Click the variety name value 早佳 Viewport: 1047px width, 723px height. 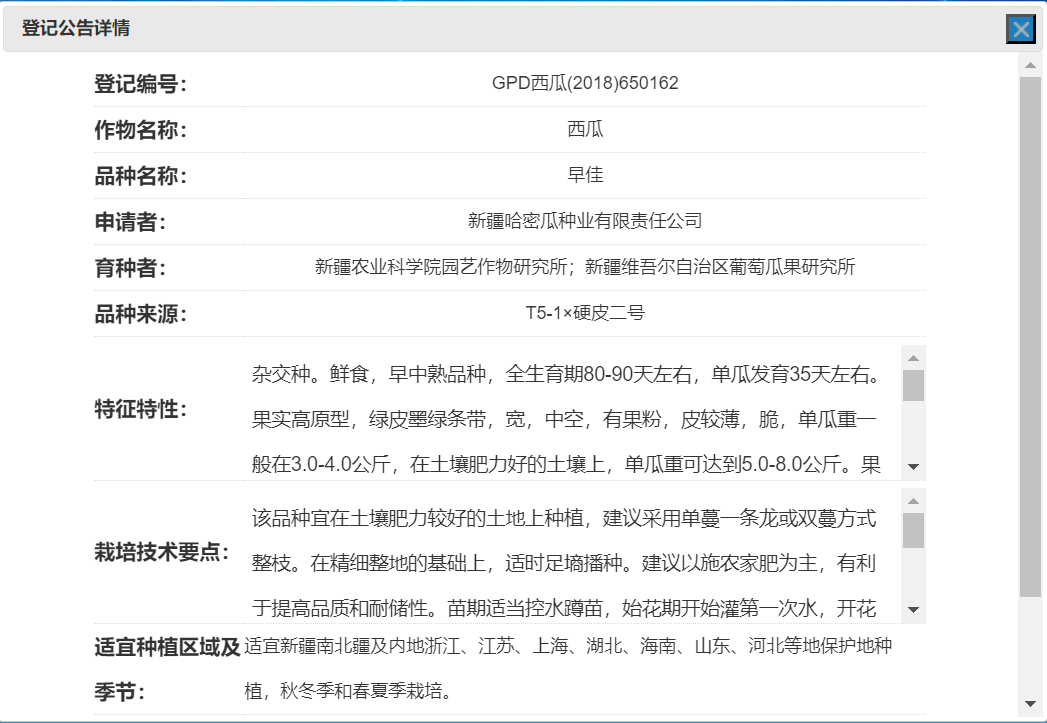point(585,175)
